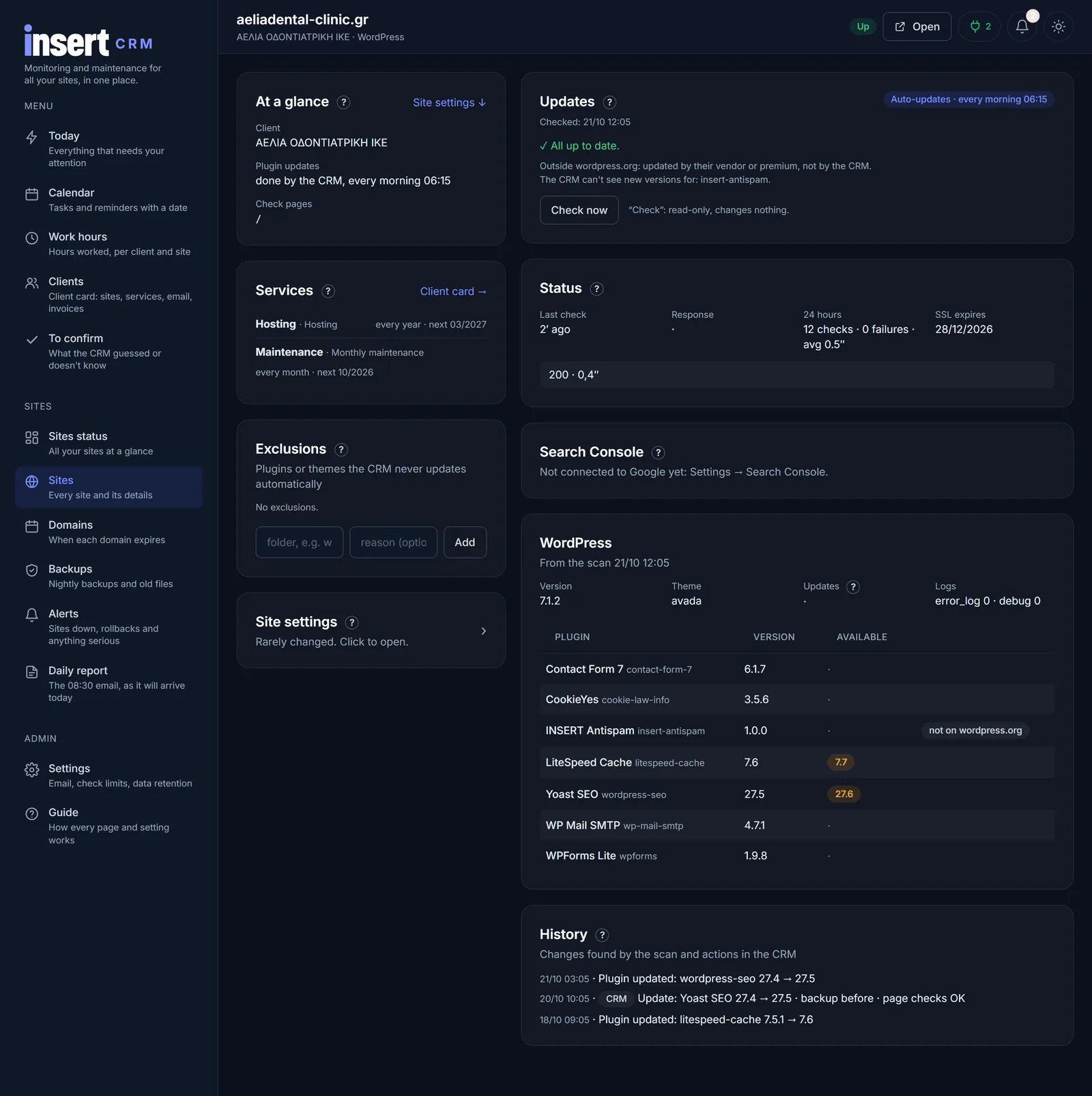Click the plug icon badge showing 2
The height and width of the screenshot is (1096, 1092).
click(x=979, y=27)
